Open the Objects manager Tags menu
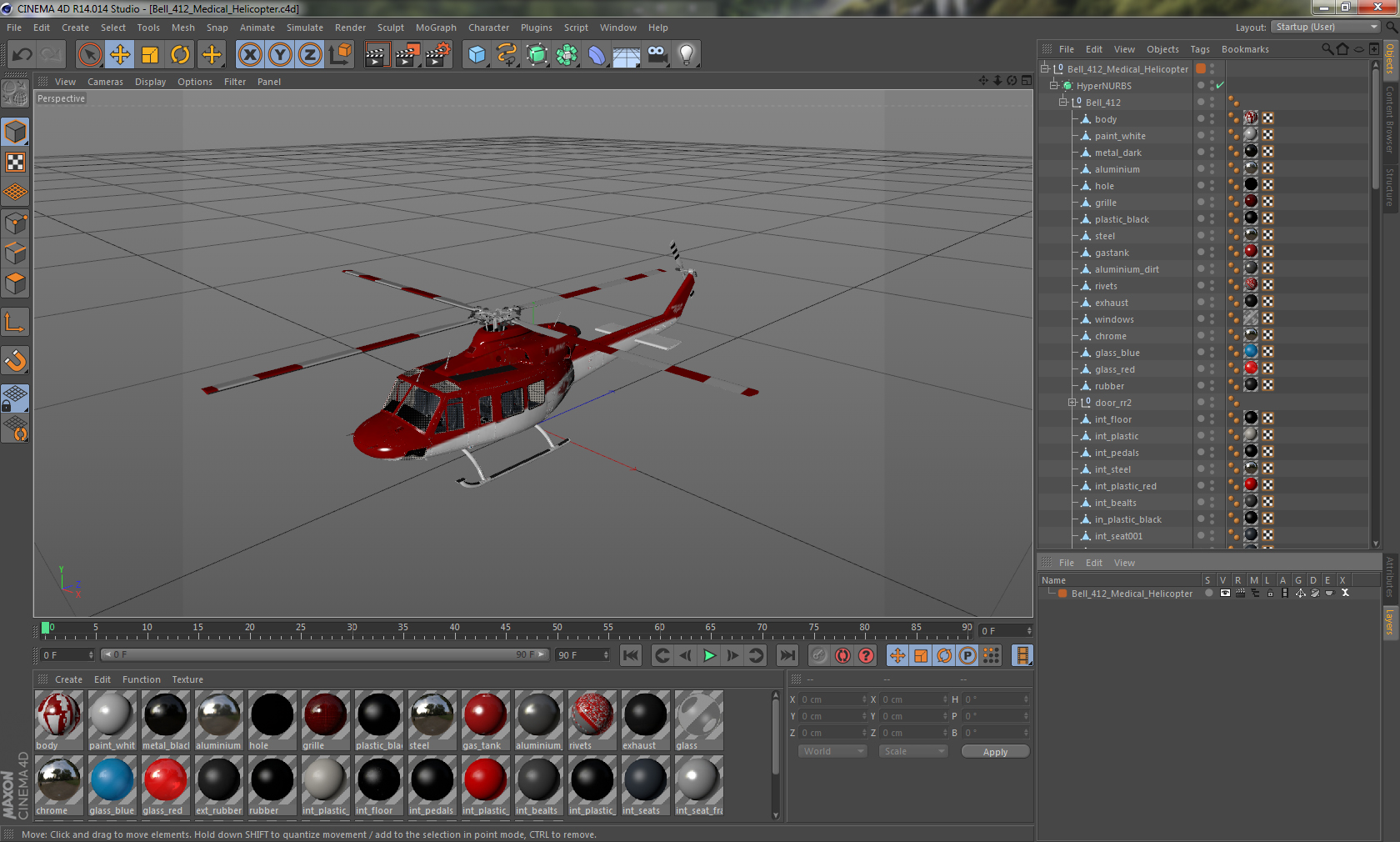1400x842 pixels. pyautogui.click(x=1200, y=49)
